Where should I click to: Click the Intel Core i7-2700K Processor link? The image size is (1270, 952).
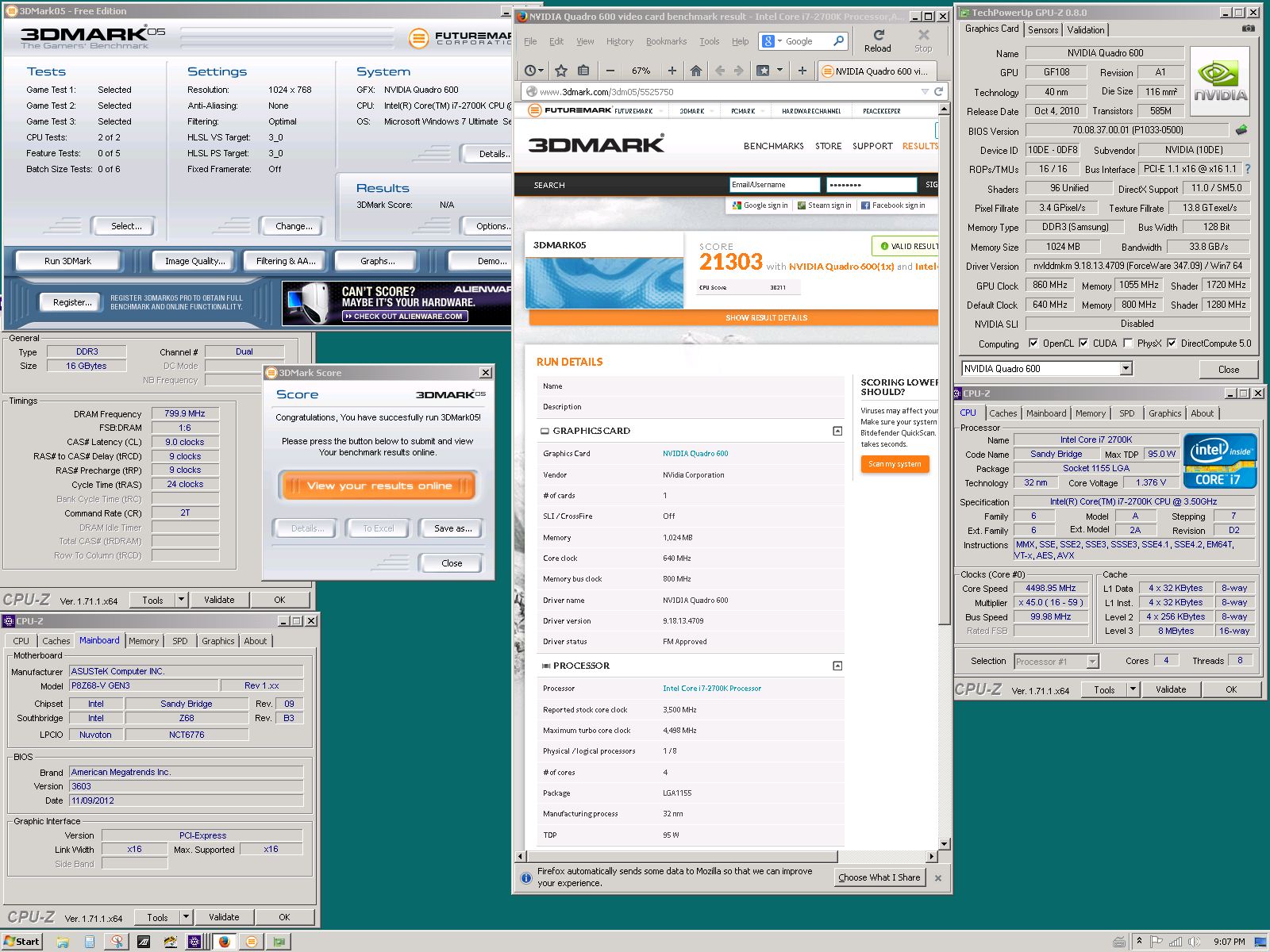[712, 689]
